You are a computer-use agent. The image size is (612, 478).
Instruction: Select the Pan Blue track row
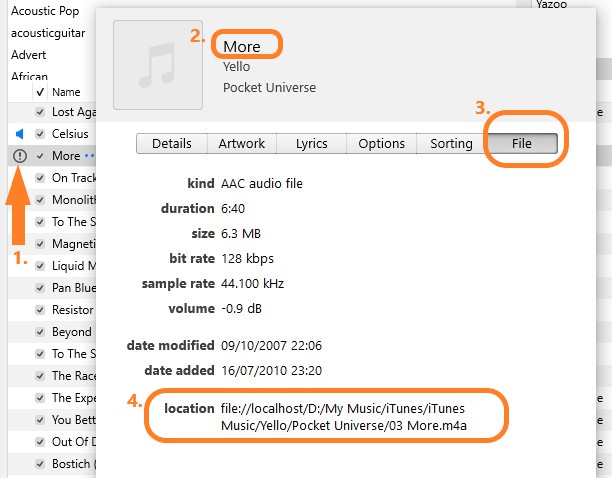[x=52, y=288]
